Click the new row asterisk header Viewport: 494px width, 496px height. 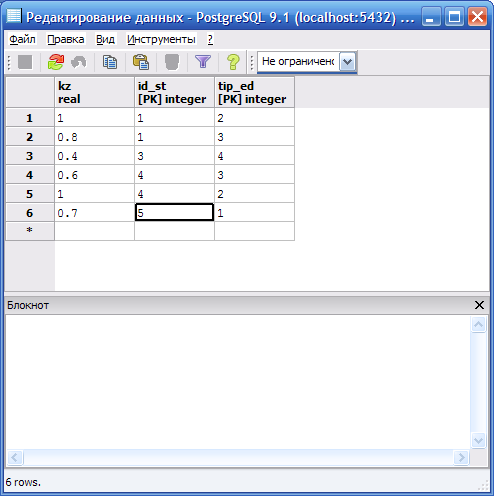point(30,231)
